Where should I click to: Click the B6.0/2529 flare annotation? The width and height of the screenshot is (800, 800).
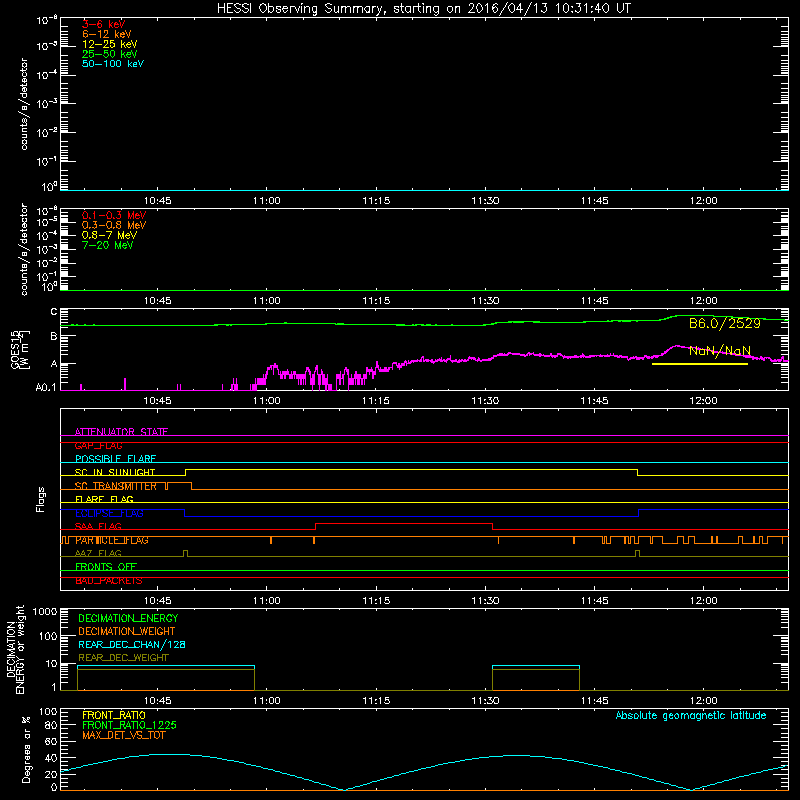click(x=724, y=323)
